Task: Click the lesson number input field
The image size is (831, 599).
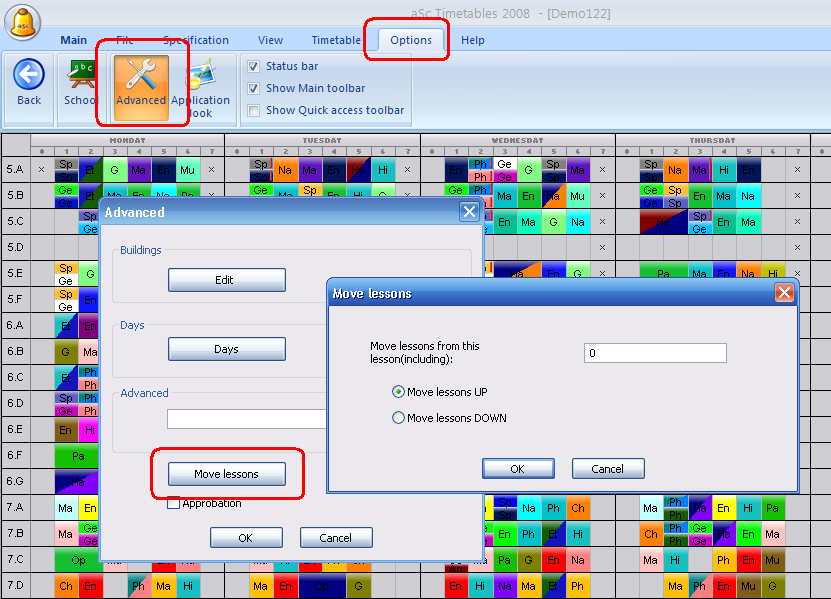Action: pyautogui.click(x=655, y=353)
